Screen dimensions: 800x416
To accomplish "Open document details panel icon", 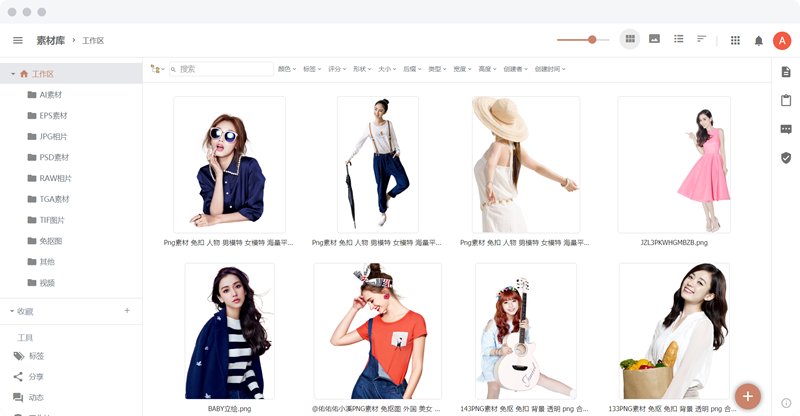I will 786,72.
